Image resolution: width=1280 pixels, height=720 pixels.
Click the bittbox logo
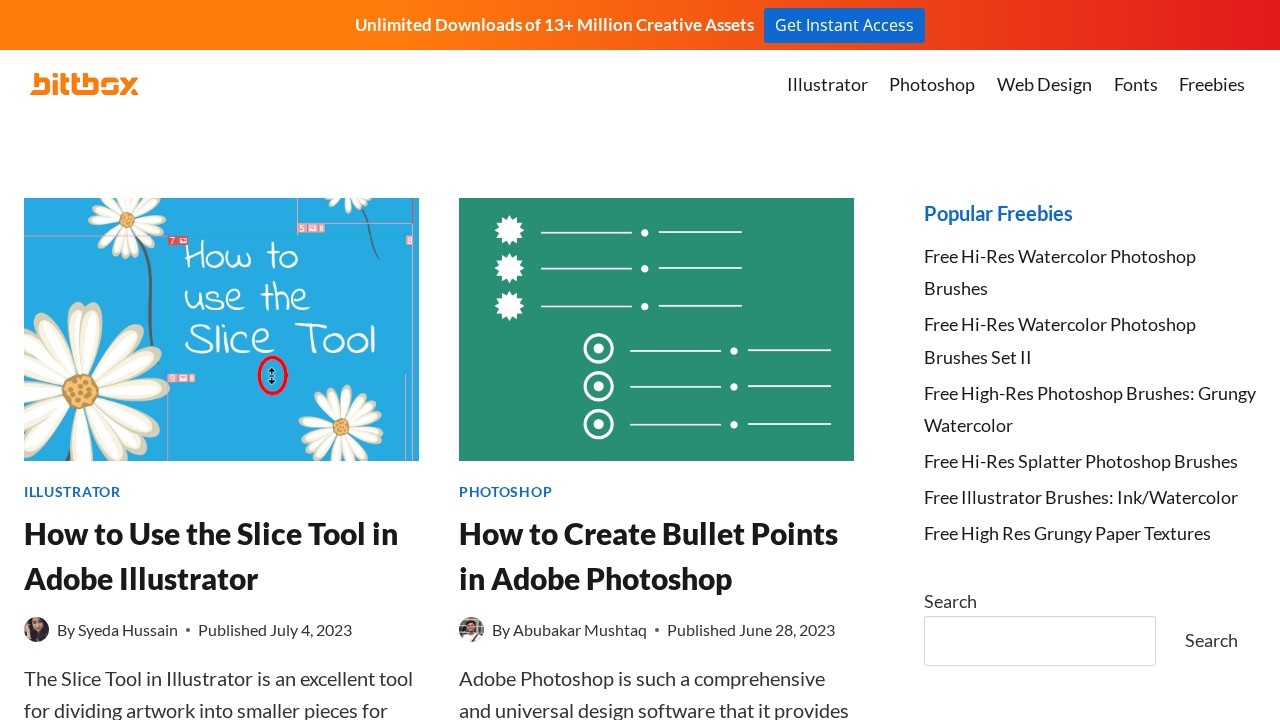(84, 84)
